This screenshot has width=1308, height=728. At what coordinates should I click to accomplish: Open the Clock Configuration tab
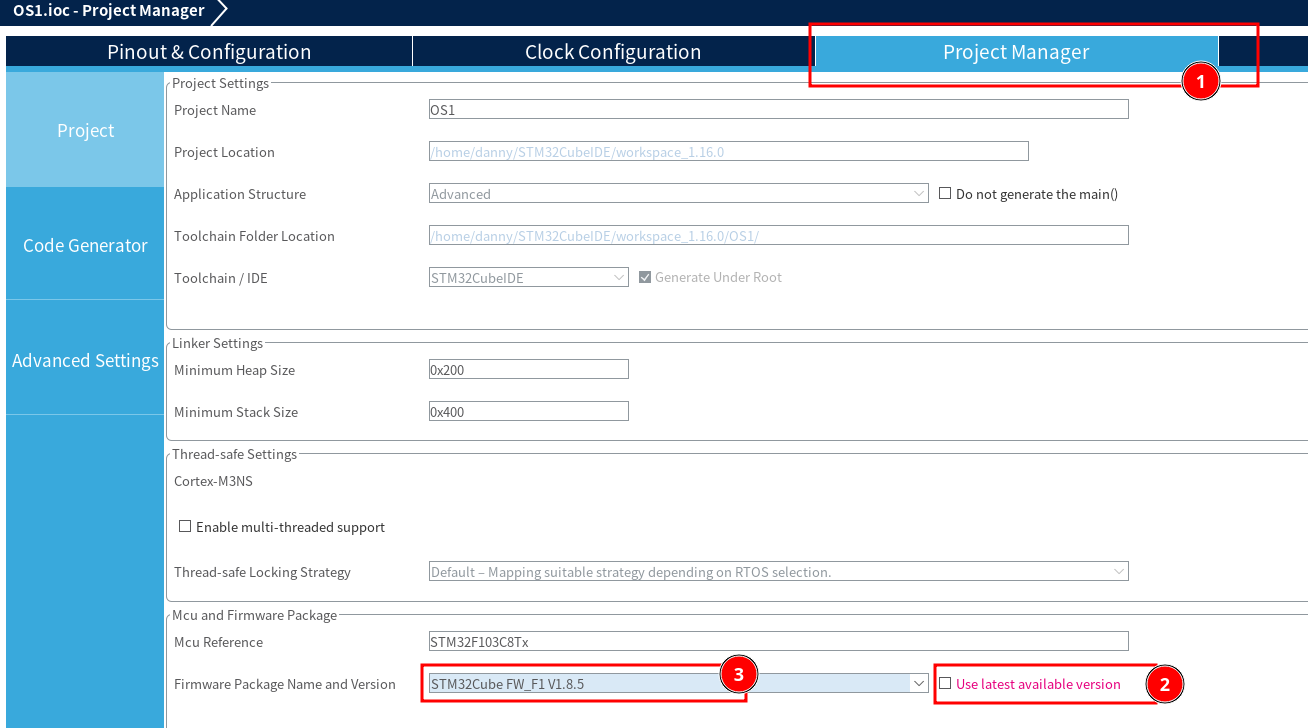(x=613, y=52)
